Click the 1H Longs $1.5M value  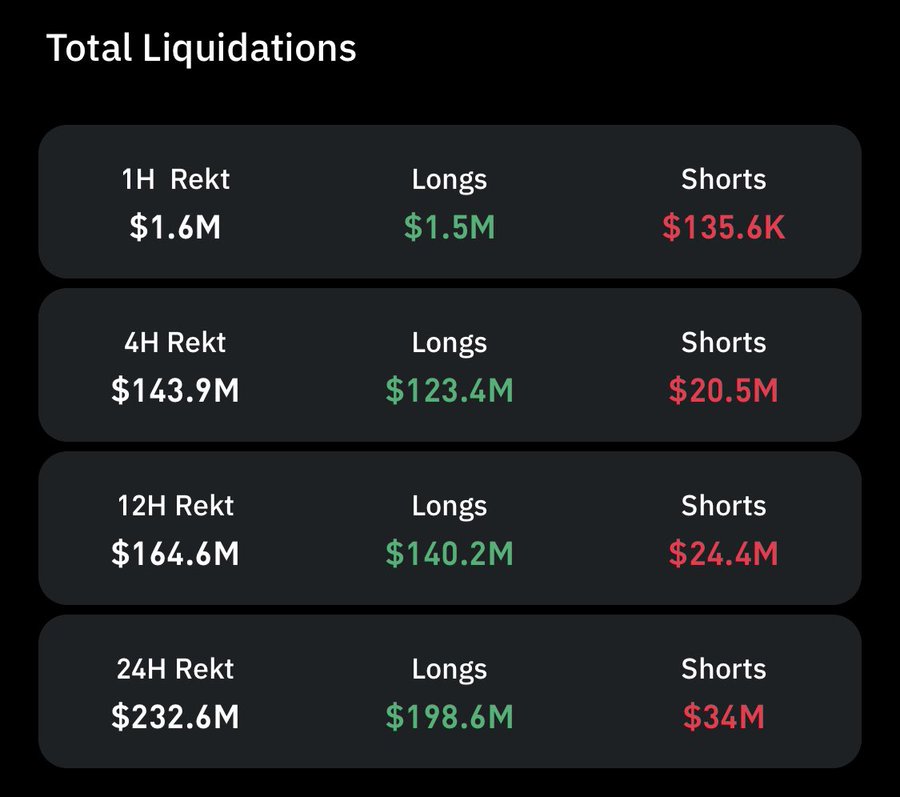pyautogui.click(x=449, y=228)
